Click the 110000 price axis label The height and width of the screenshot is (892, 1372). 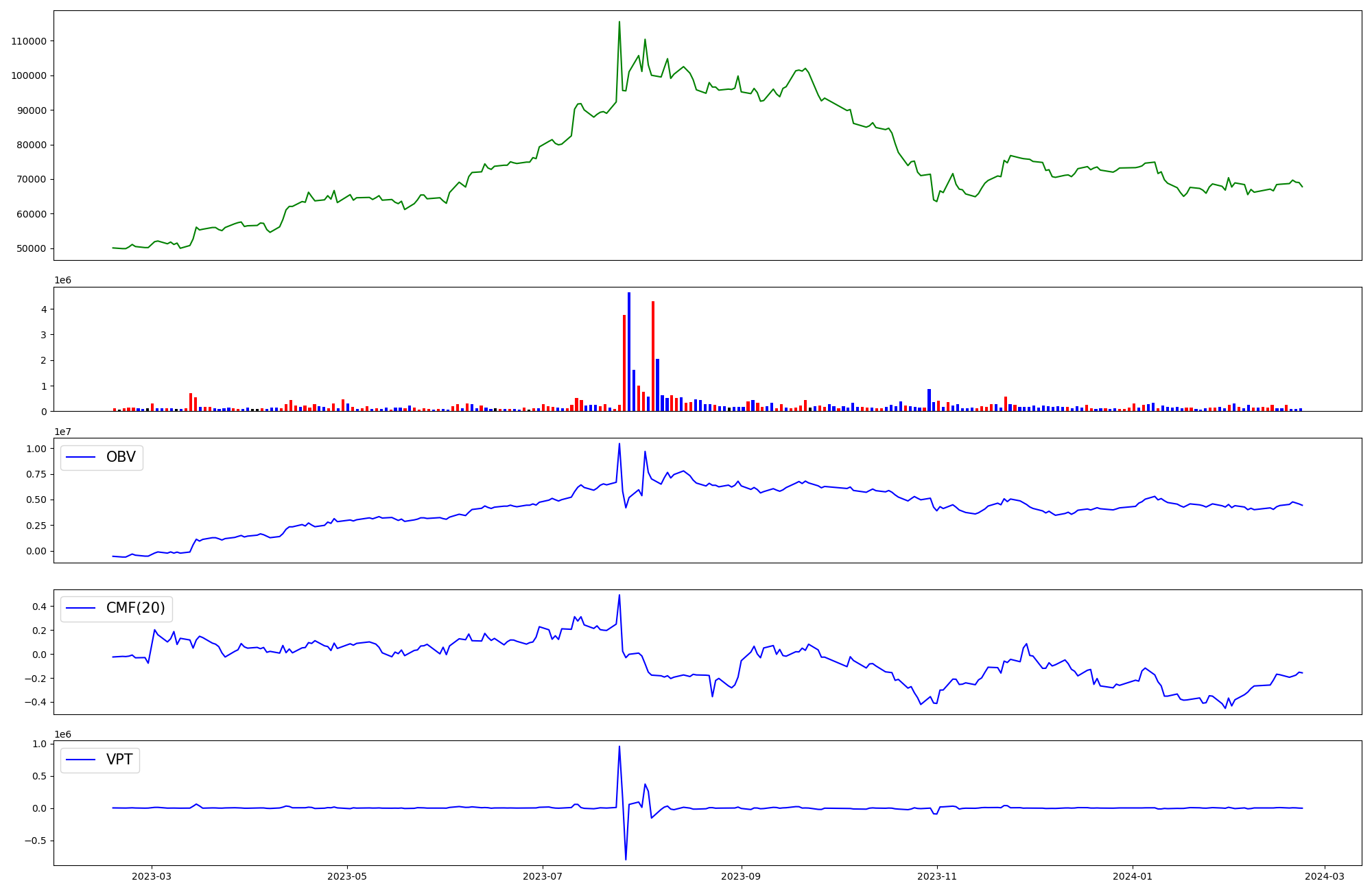29,41
